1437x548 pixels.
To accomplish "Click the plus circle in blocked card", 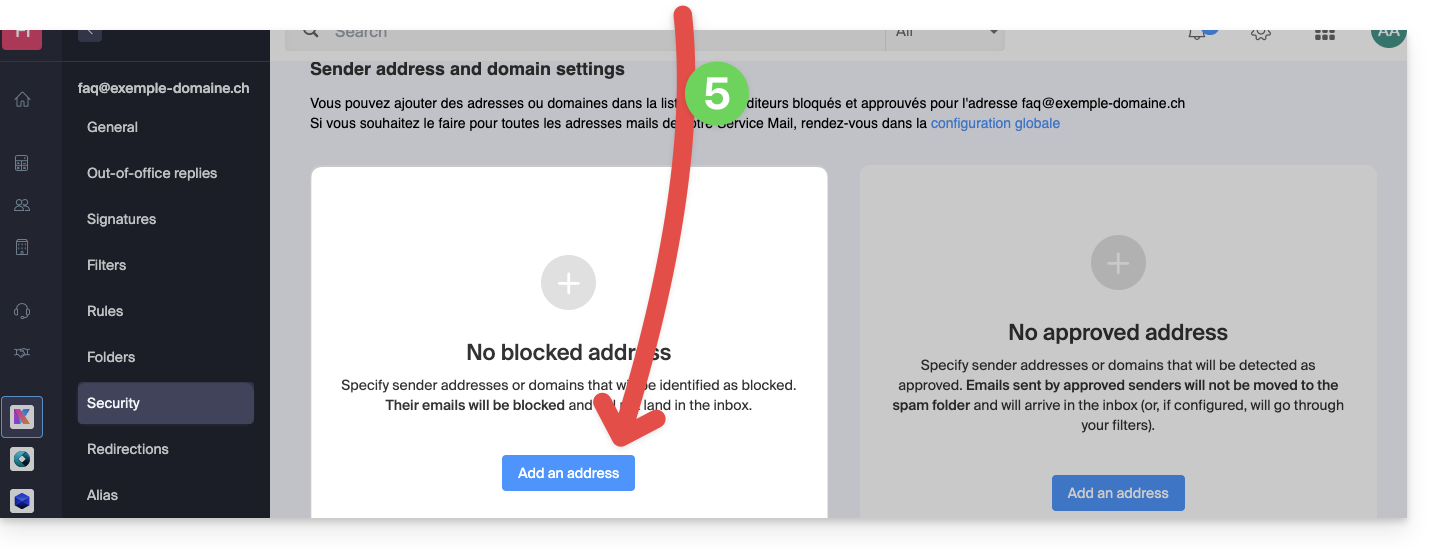I will [x=568, y=283].
